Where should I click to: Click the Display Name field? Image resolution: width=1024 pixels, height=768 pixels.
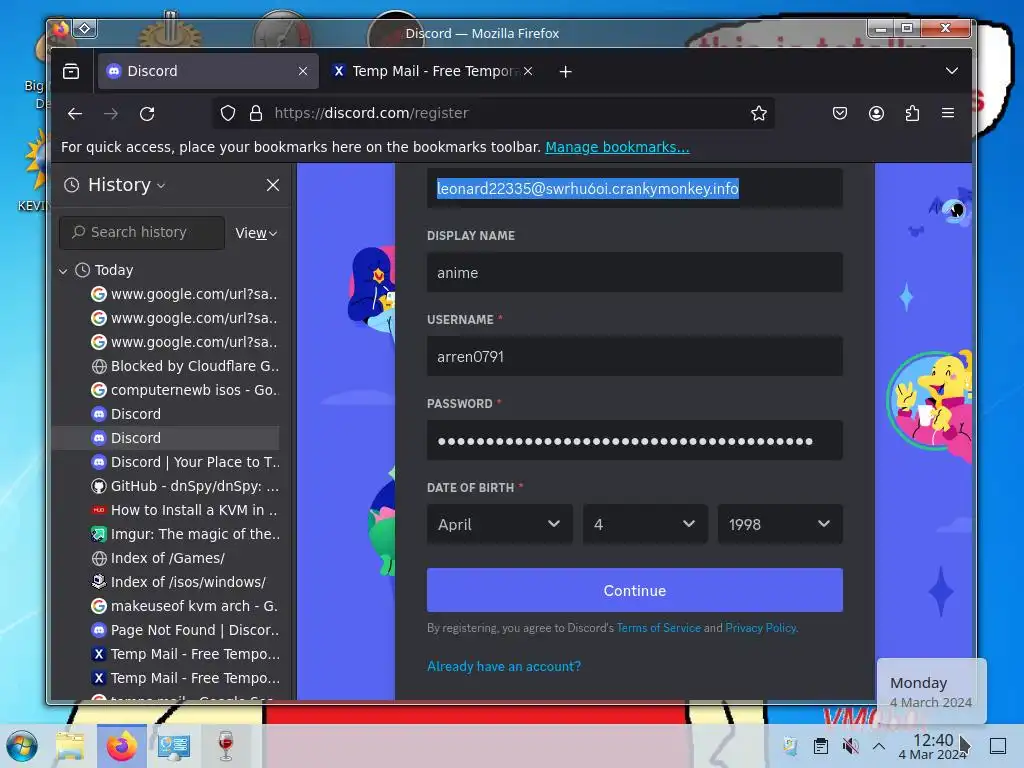click(x=634, y=272)
